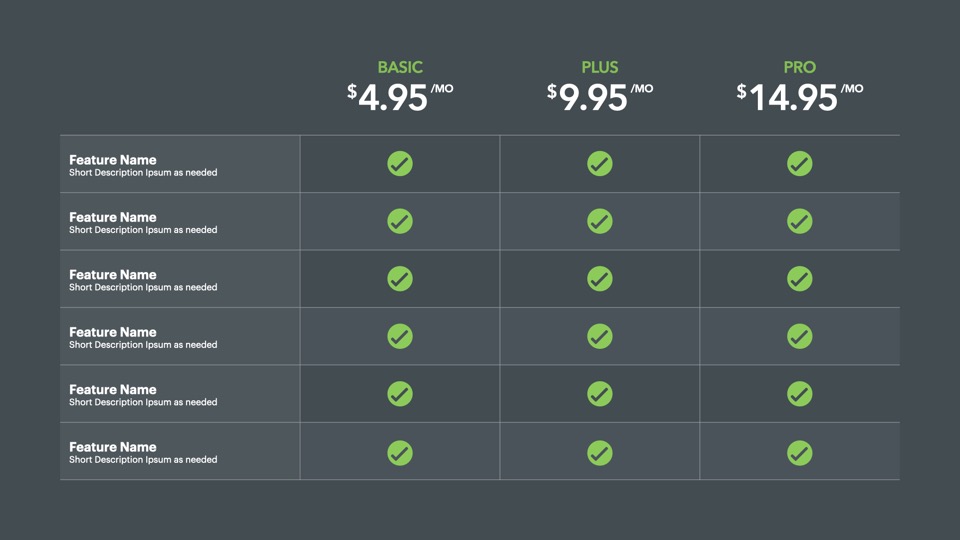This screenshot has width=960, height=540.
Task: Toggle the Pro checkmark in the first feature row
Action: [800, 163]
